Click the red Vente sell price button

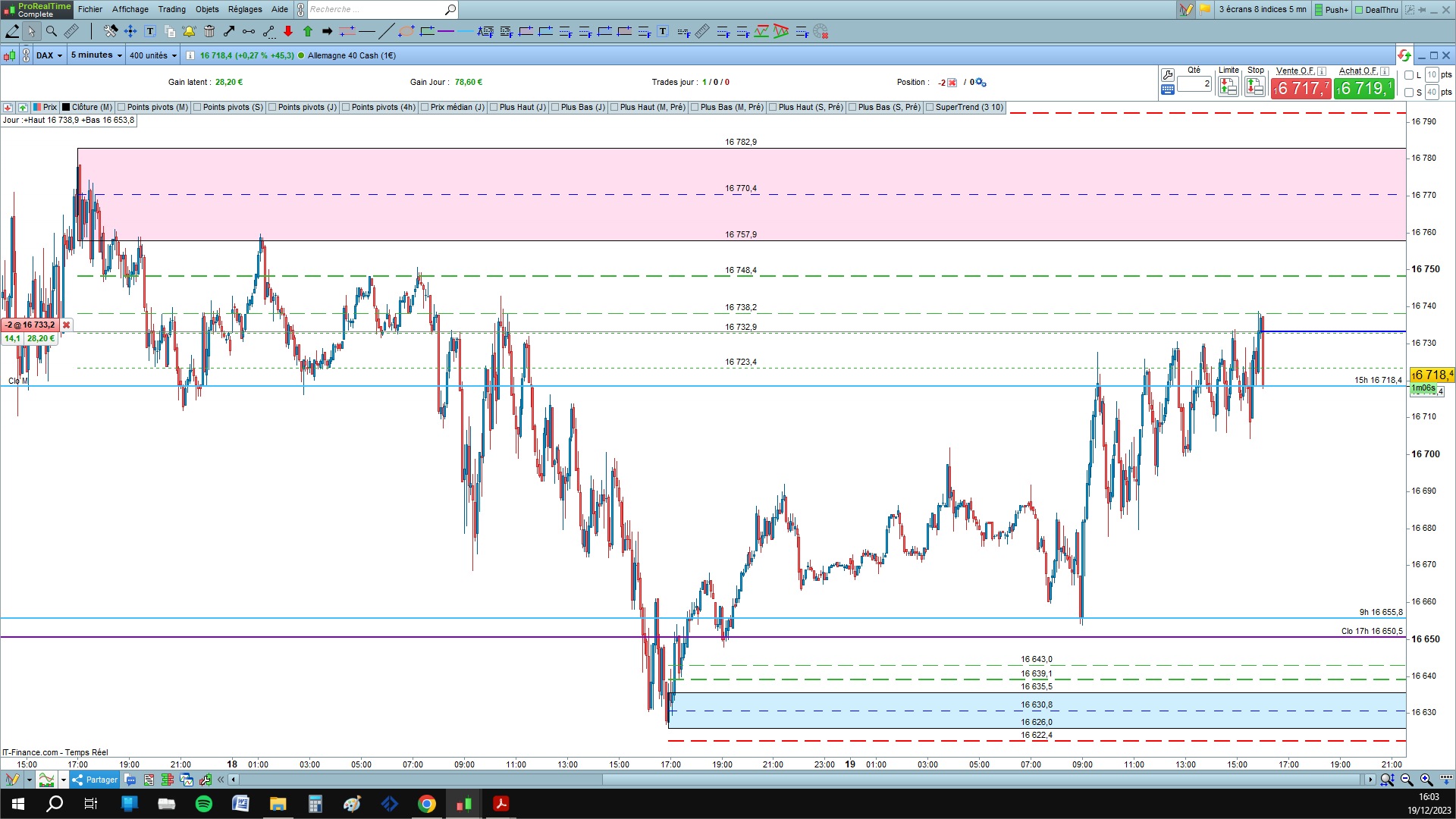click(x=1301, y=88)
